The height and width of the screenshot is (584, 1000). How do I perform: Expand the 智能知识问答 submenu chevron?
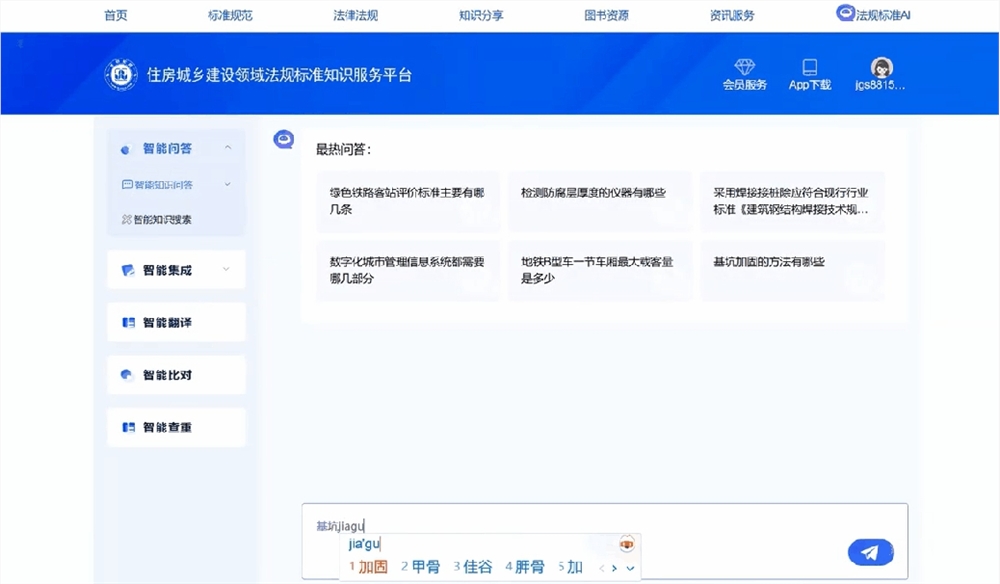tap(225, 184)
